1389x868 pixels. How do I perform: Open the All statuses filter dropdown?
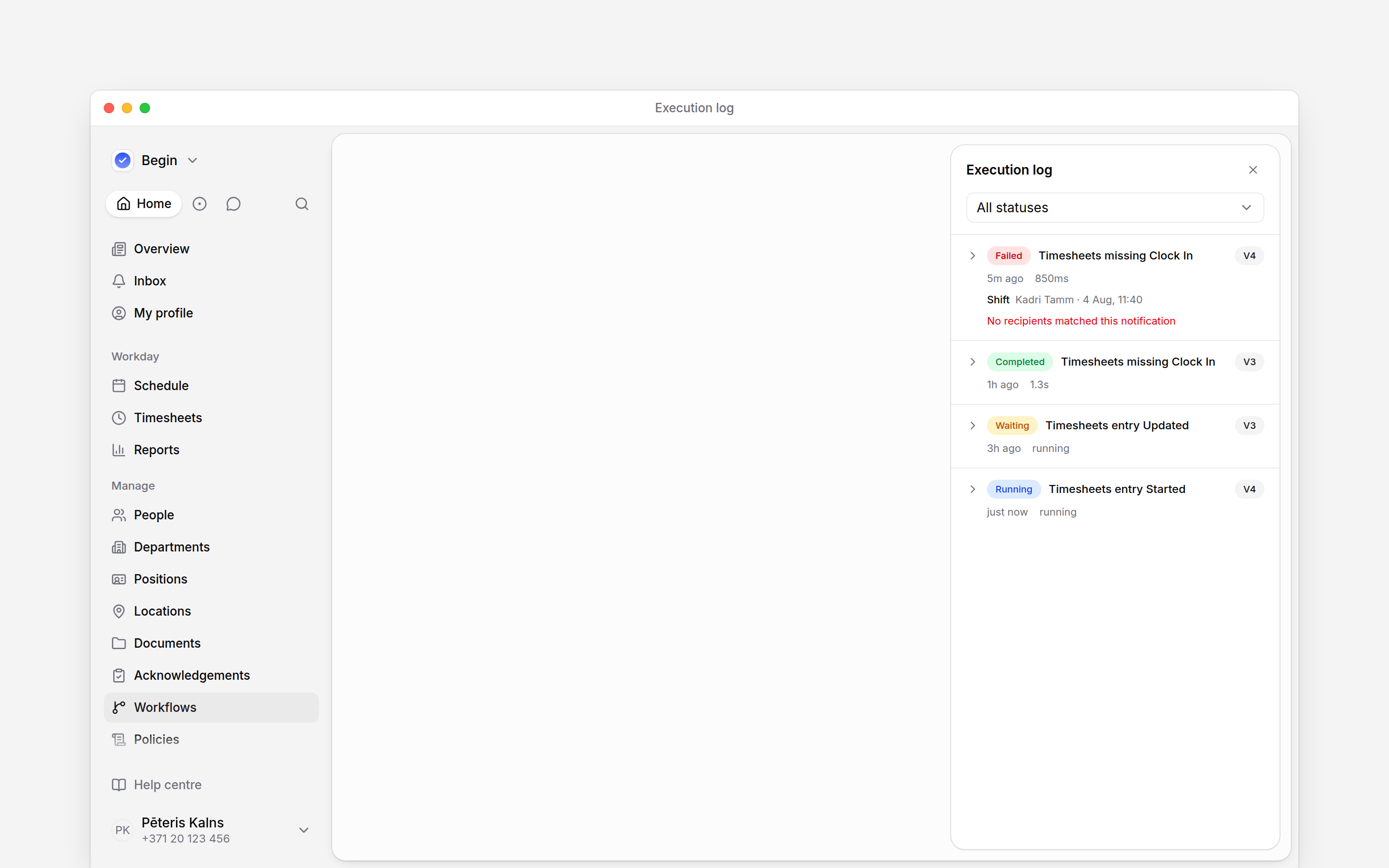[x=1114, y=208]
